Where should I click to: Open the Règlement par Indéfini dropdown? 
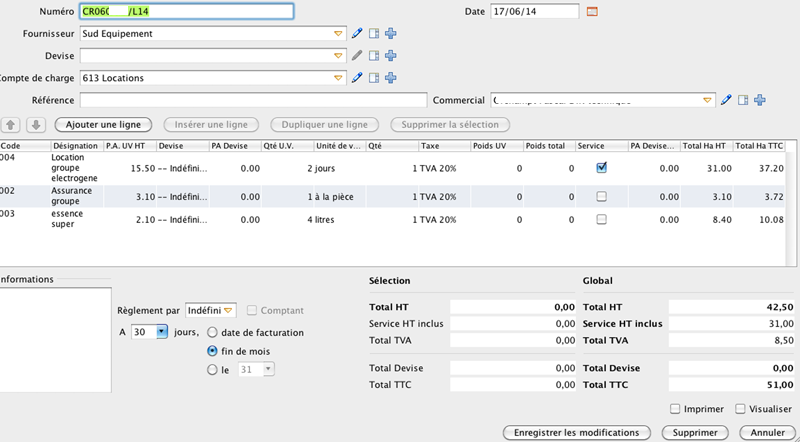click(x=211, y=310)
